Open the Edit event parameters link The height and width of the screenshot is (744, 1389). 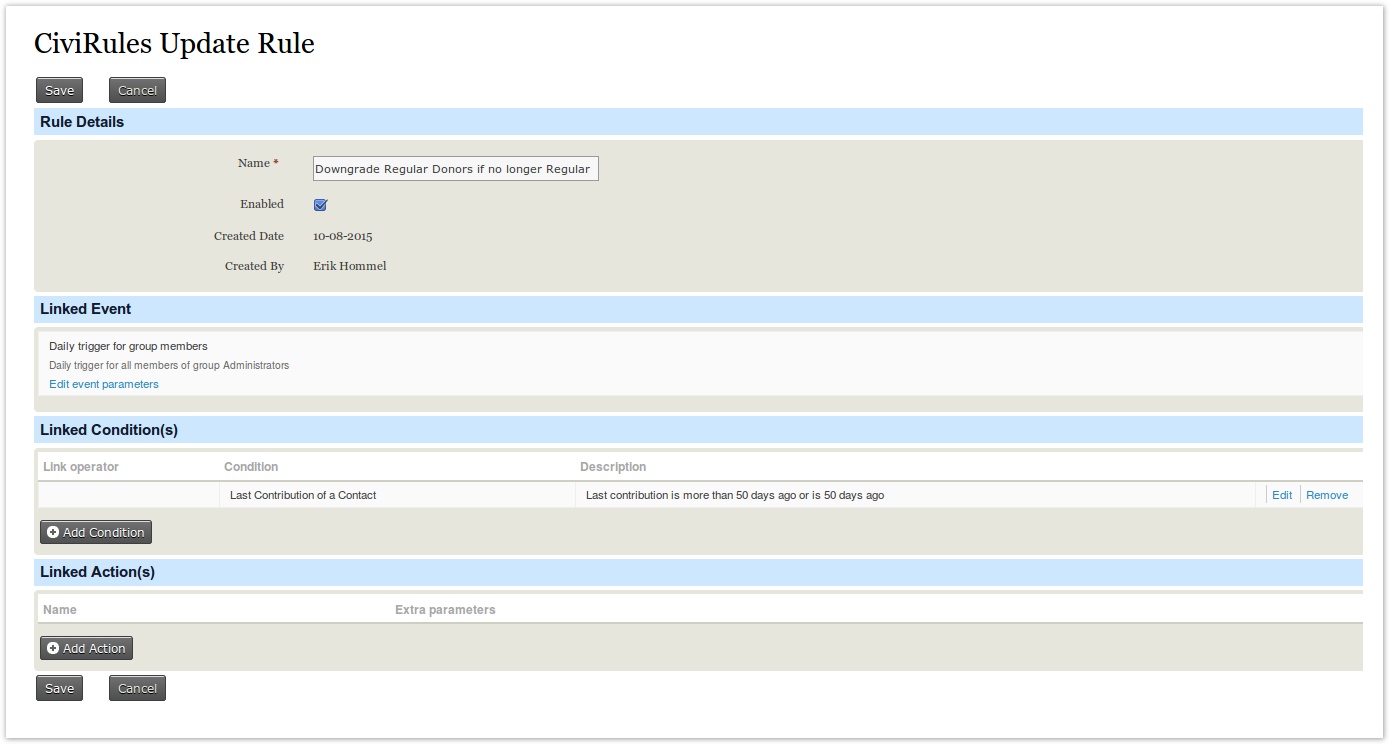pyautogui.click(x=104, y=384)
